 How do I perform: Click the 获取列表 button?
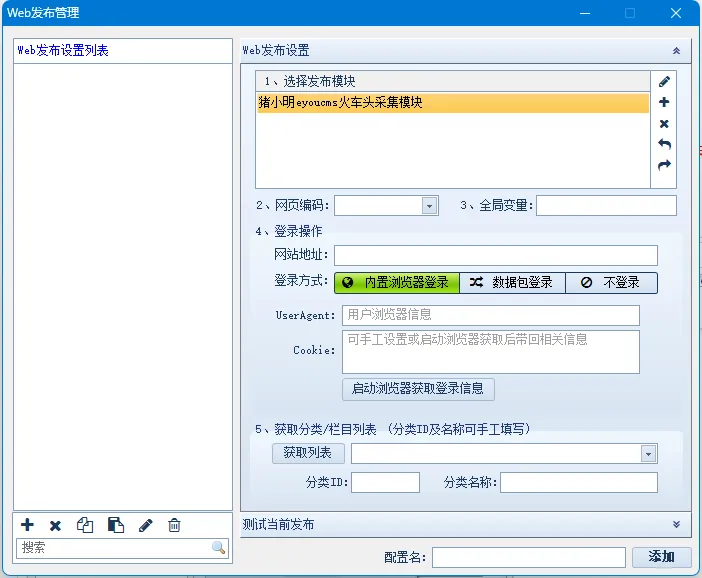click(308, 453)
